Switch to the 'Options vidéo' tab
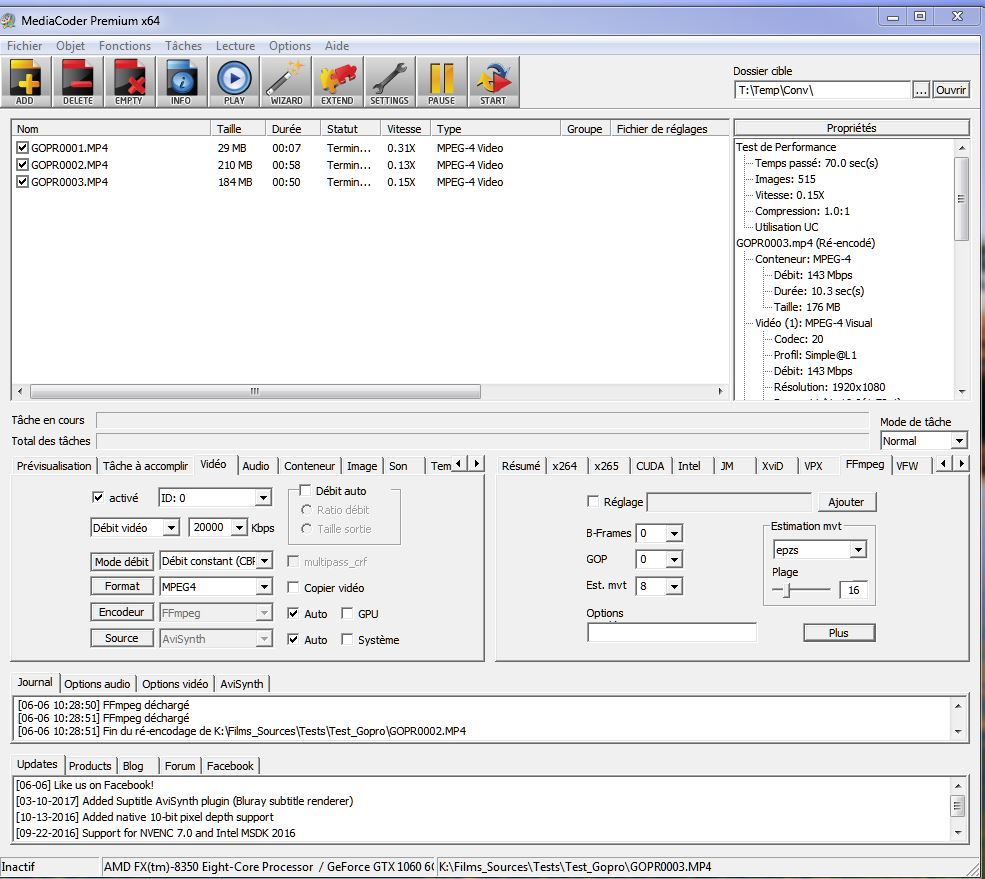Image resolution: width=985 pixels, height=879 pixels. click(175, 684)
